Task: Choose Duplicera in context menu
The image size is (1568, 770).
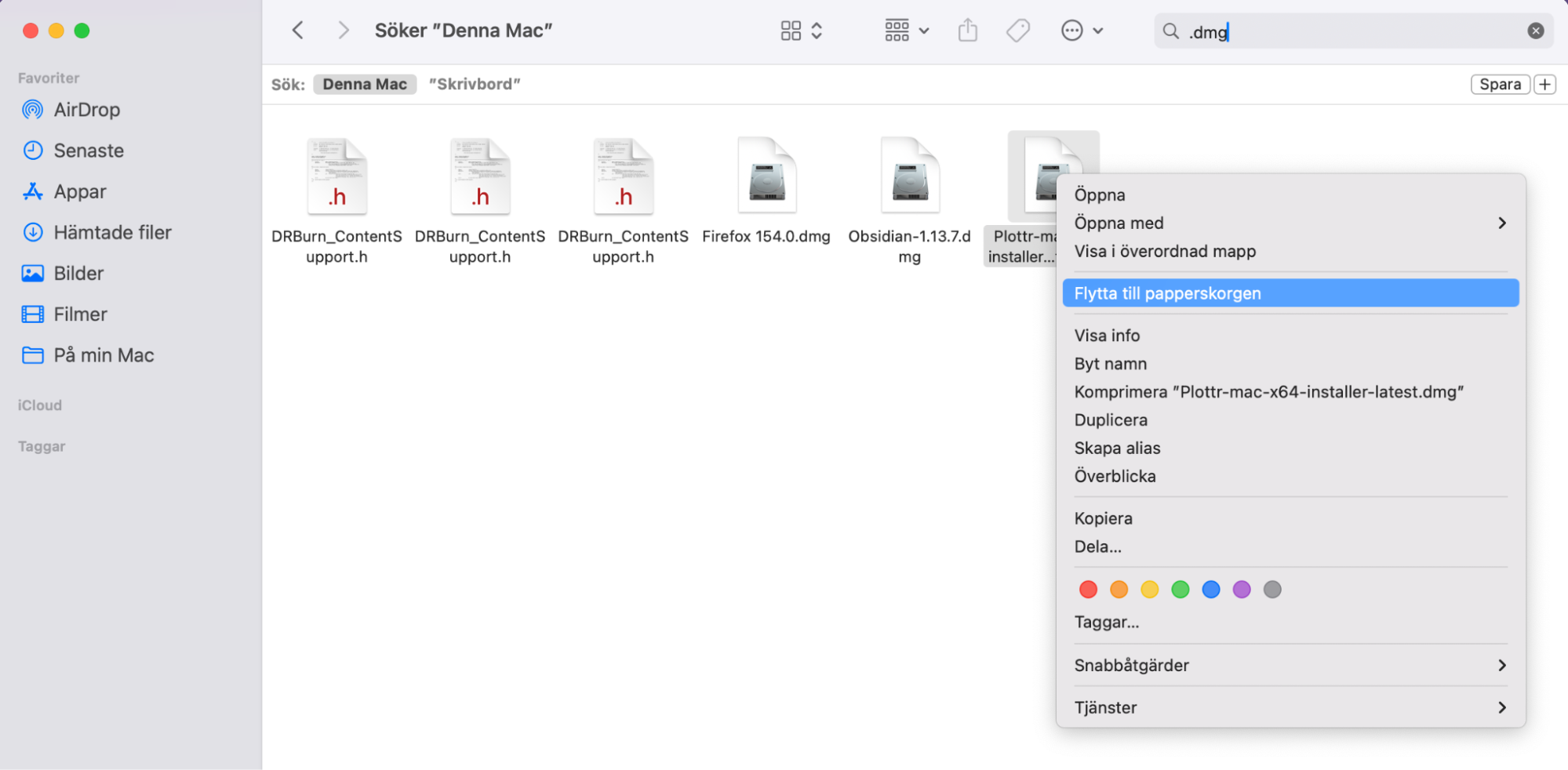Action: tap(1290, 420)
